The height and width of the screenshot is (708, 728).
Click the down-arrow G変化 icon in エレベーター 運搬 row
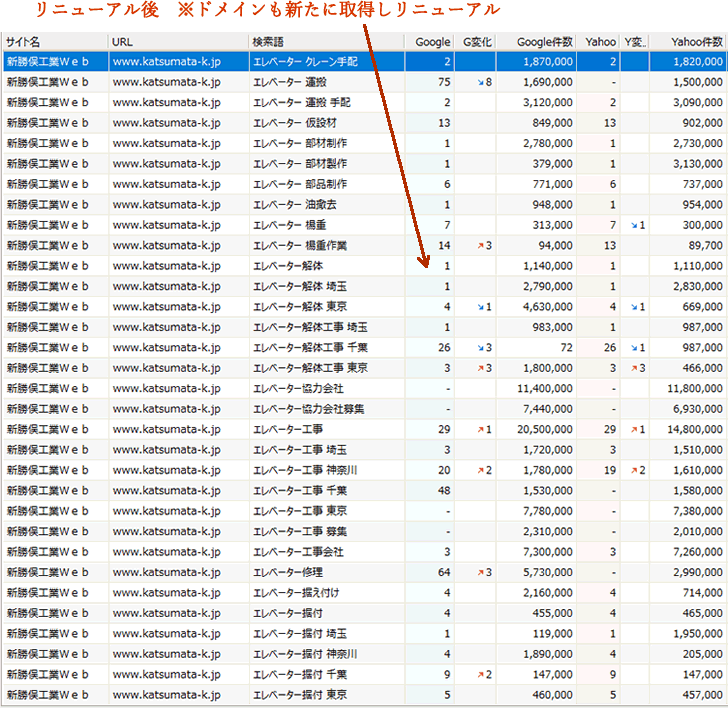tap(481, 82)
